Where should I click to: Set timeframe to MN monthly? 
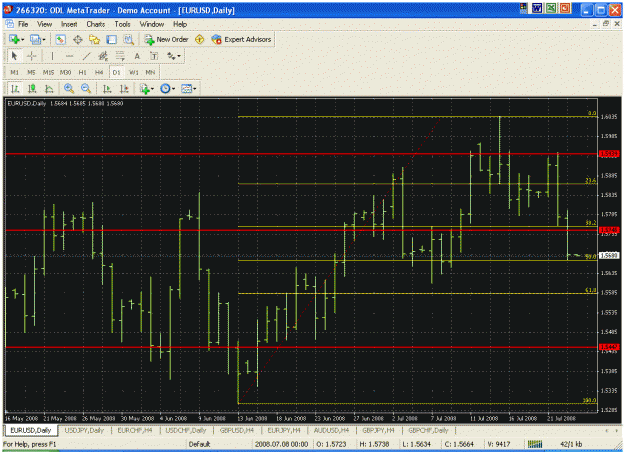[x=150, y=73]
